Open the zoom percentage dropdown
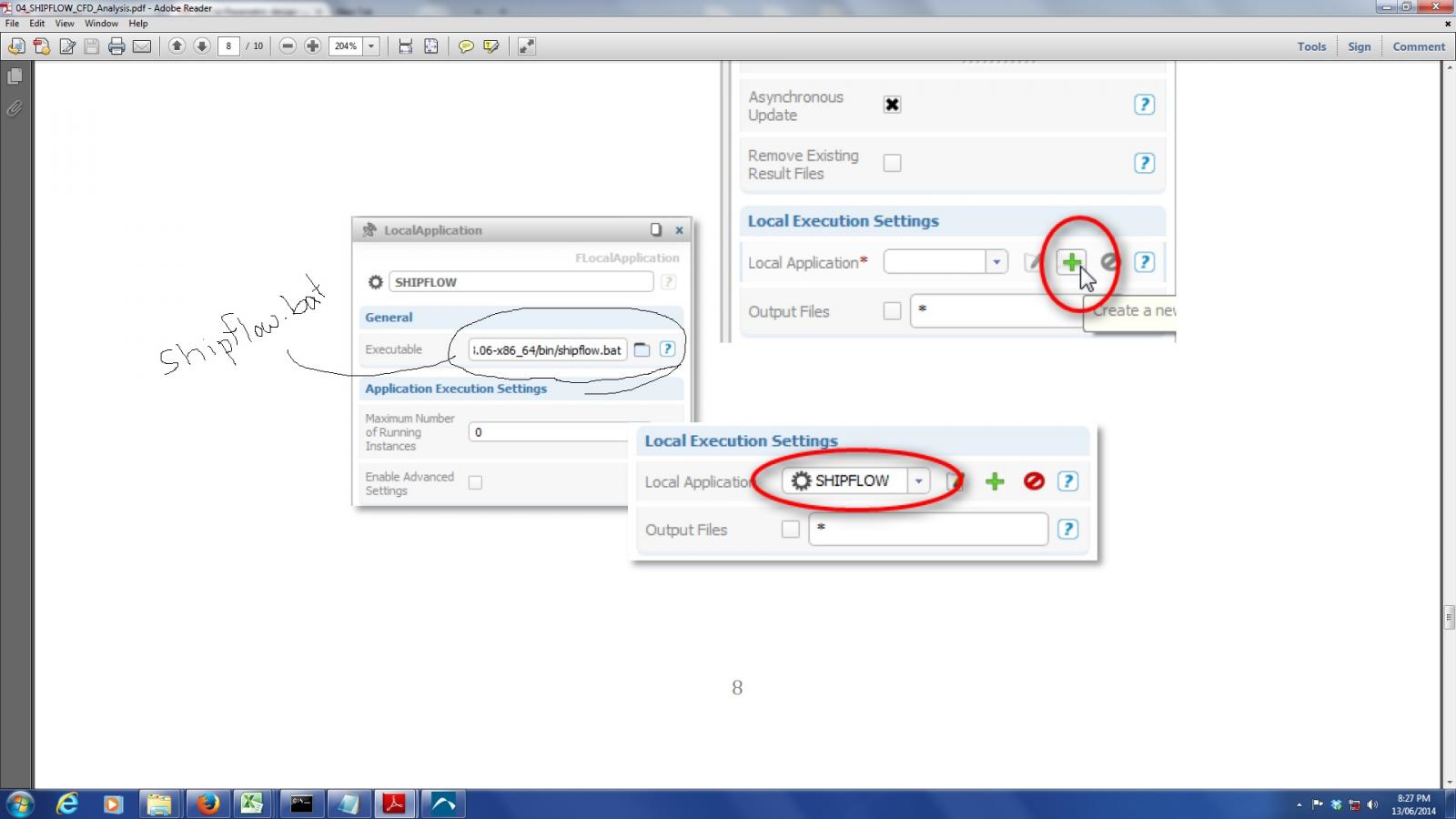 pos(370,45)
